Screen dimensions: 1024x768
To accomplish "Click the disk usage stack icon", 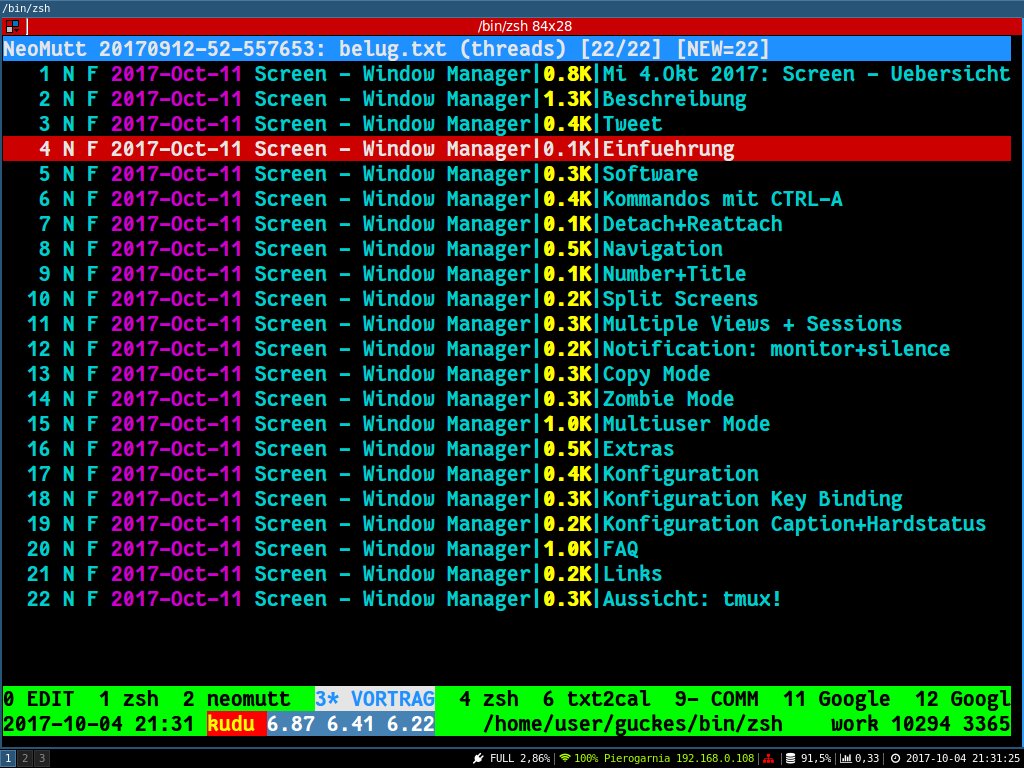I will (x=790, y=758).
